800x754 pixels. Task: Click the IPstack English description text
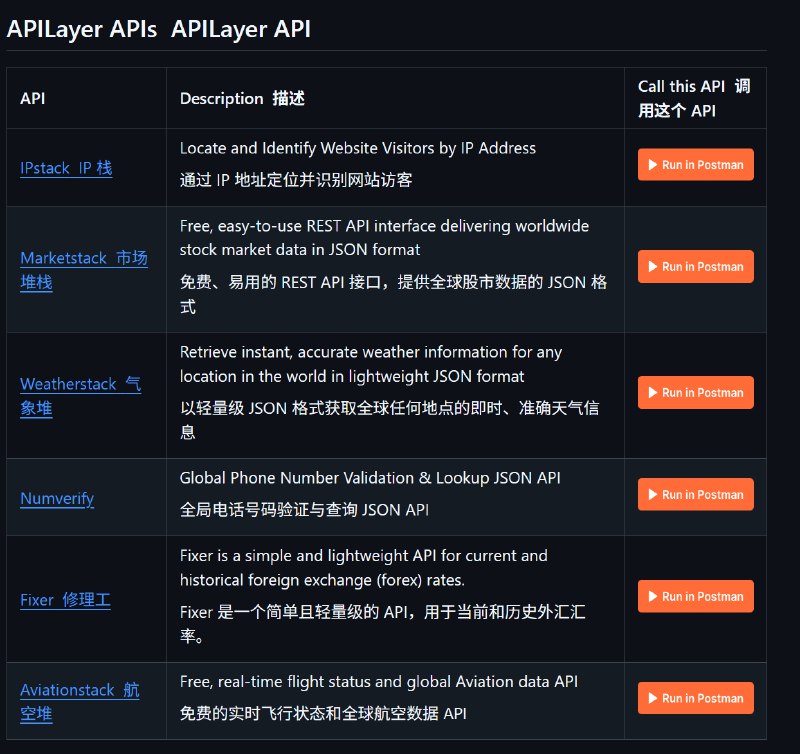tap(357, 148)
